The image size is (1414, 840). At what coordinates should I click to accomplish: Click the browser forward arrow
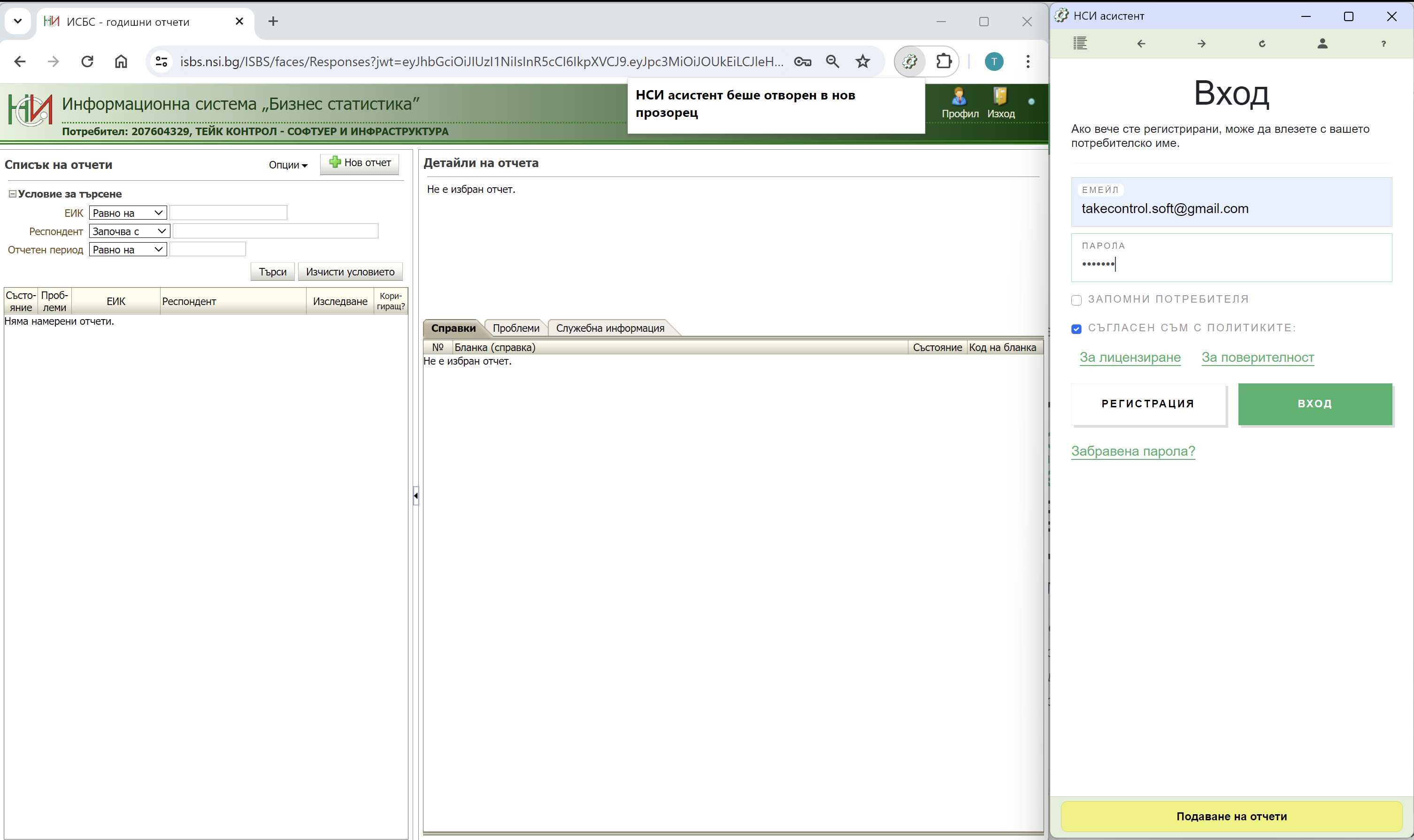click(x=53, y=61)
